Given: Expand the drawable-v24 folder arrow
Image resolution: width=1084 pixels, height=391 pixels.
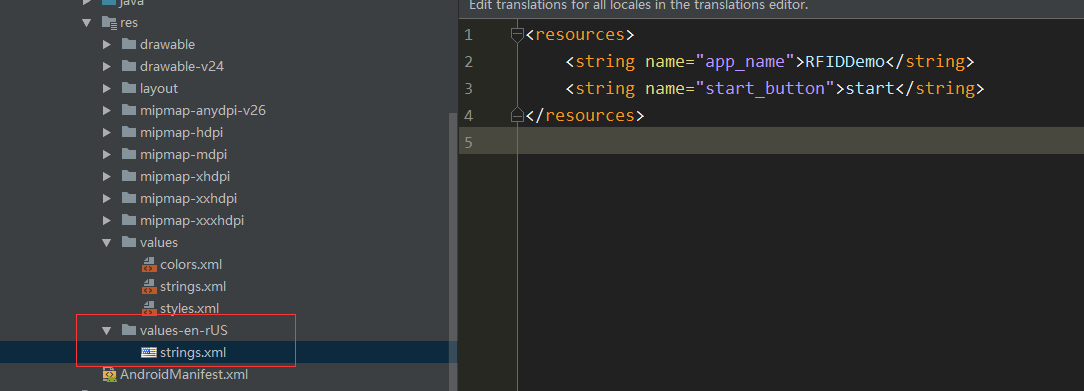Looking at the screenshot, I should click(x=106, y=66).
